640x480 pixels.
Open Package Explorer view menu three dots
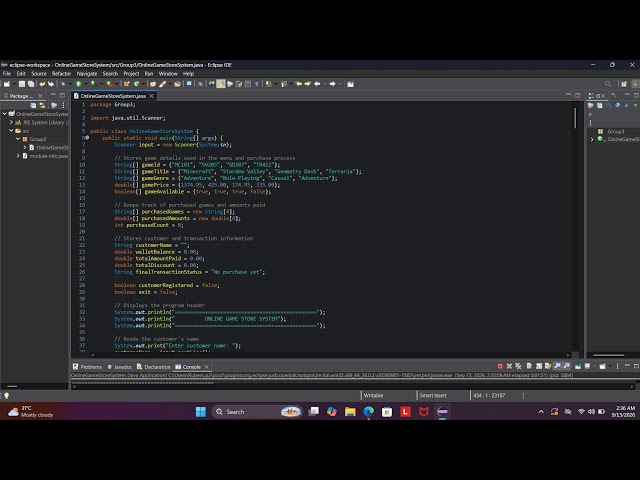[x=63, y=105]
